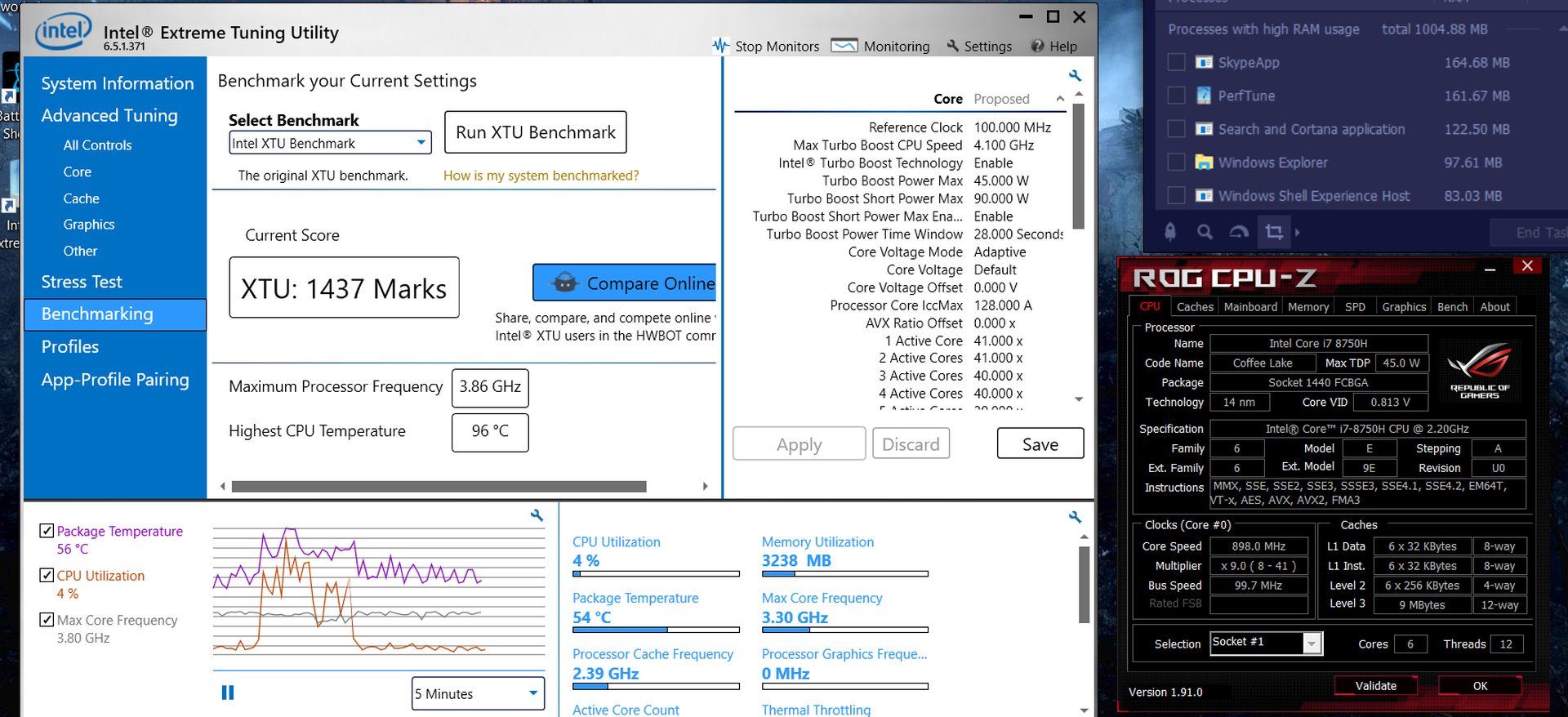Maximize the Intel XTU window
Viewport: 1568px width, 717px height.
coord(1053,16)
